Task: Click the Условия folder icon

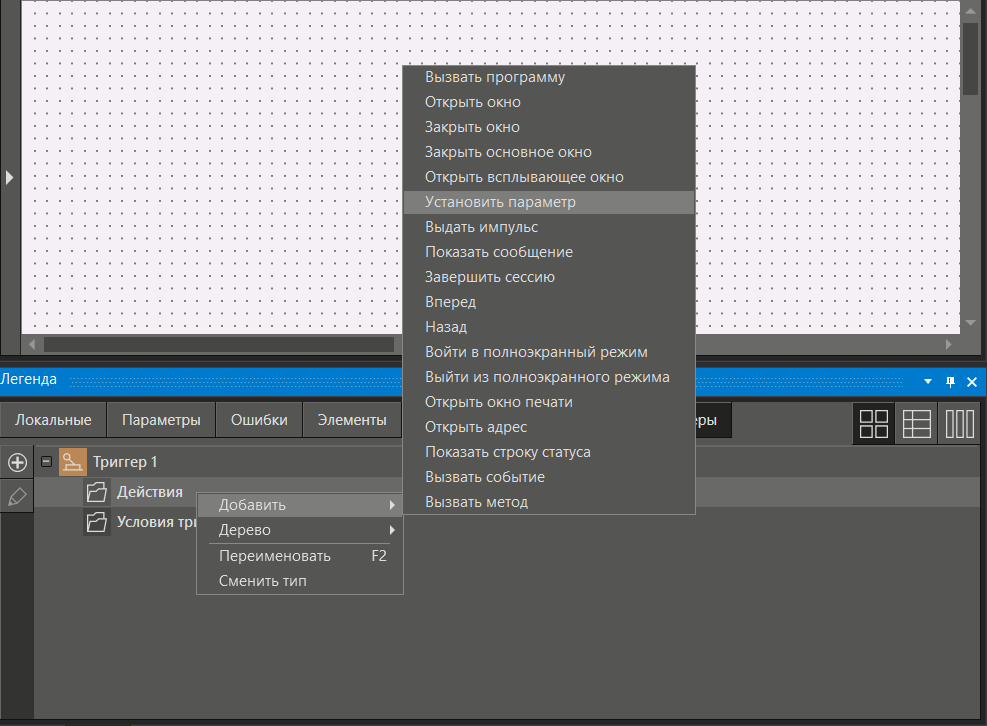Action: 97,522
